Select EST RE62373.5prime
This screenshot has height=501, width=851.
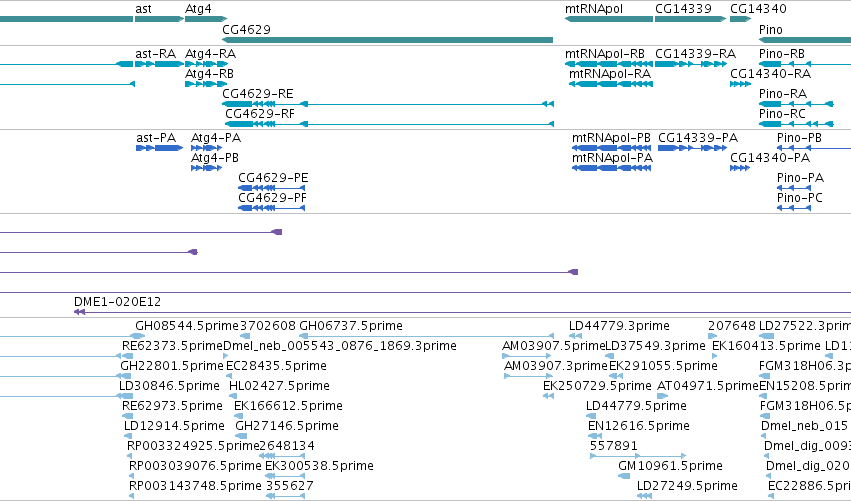(x=172, y=346)
